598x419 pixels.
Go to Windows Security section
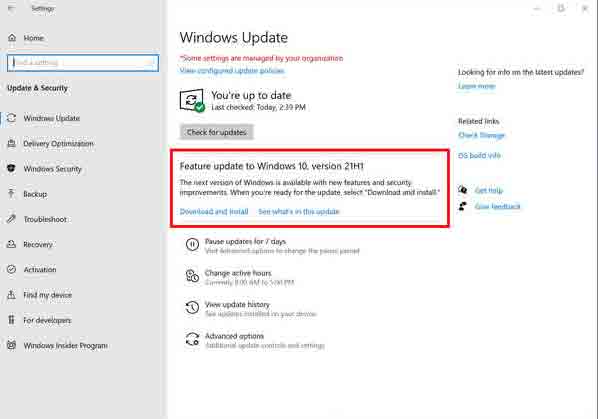(53, 169)
